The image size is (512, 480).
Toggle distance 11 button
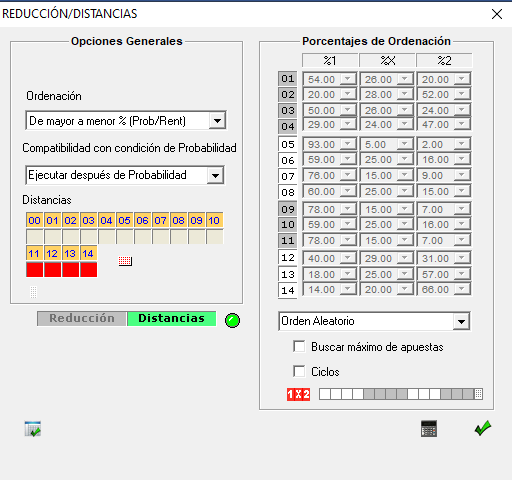[x=34, y=253]
